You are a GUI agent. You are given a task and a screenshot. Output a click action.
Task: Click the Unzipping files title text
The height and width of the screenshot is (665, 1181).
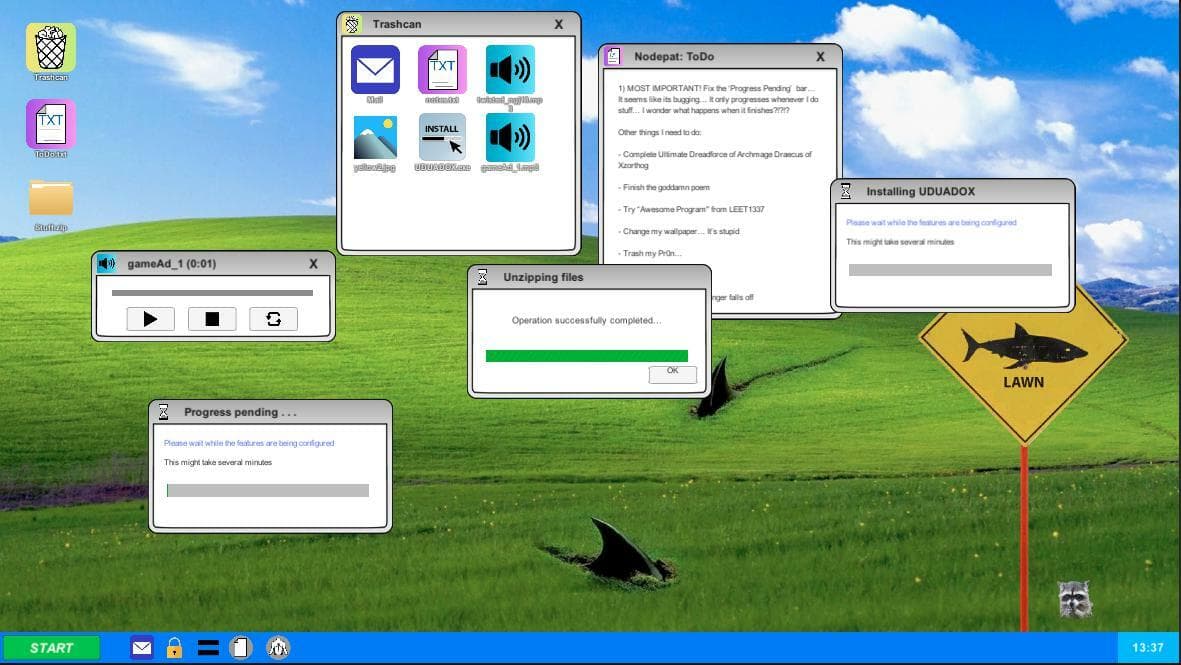point(543,277)
